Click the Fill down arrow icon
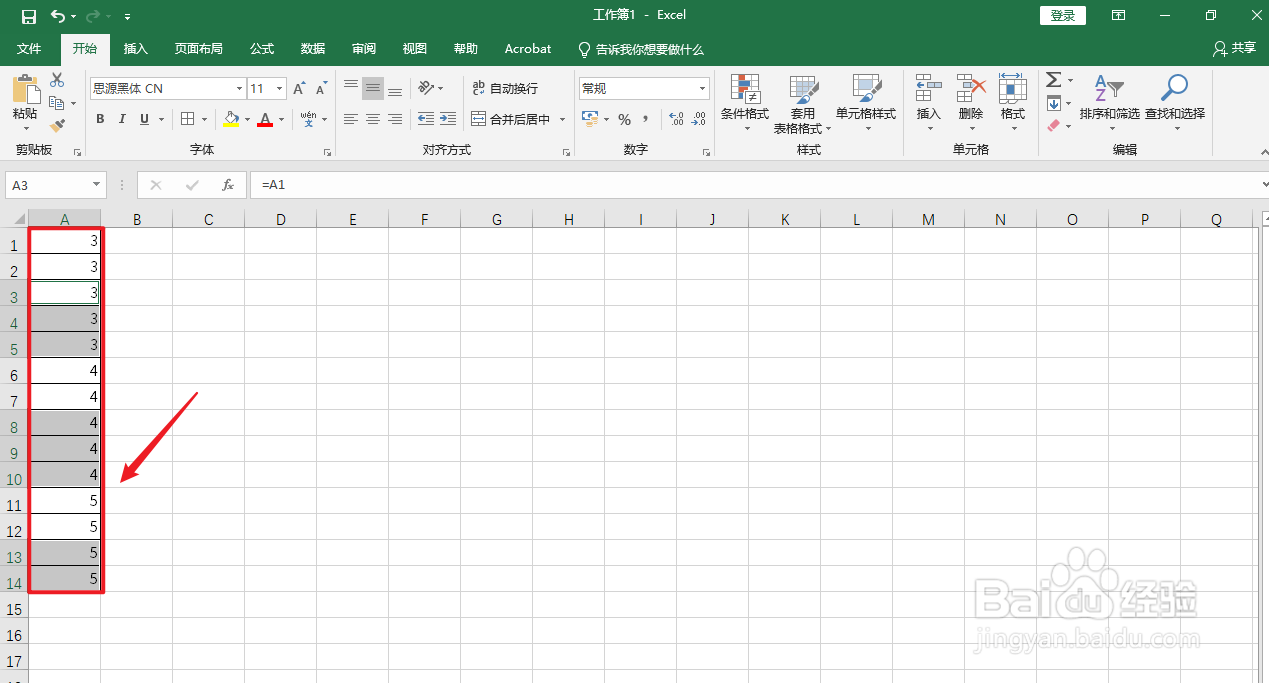 tap(1053, 103)
